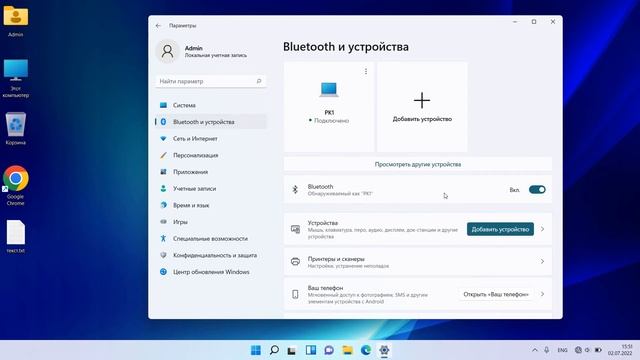Click the Центр обновления Windows icon

click(163, 272)
